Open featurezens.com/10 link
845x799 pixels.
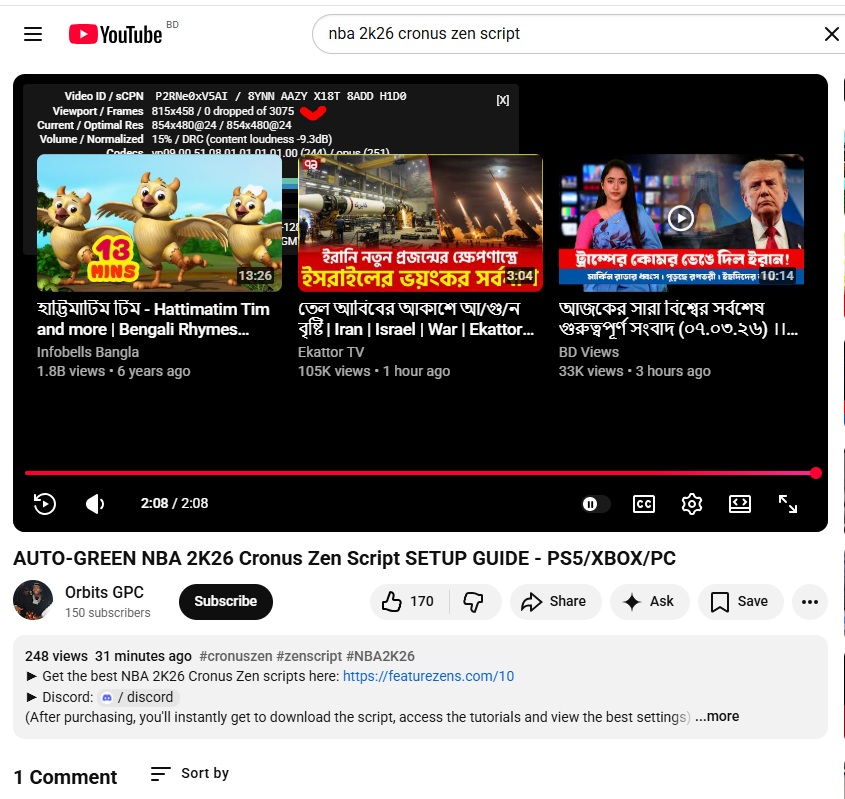tap(428, 676)
